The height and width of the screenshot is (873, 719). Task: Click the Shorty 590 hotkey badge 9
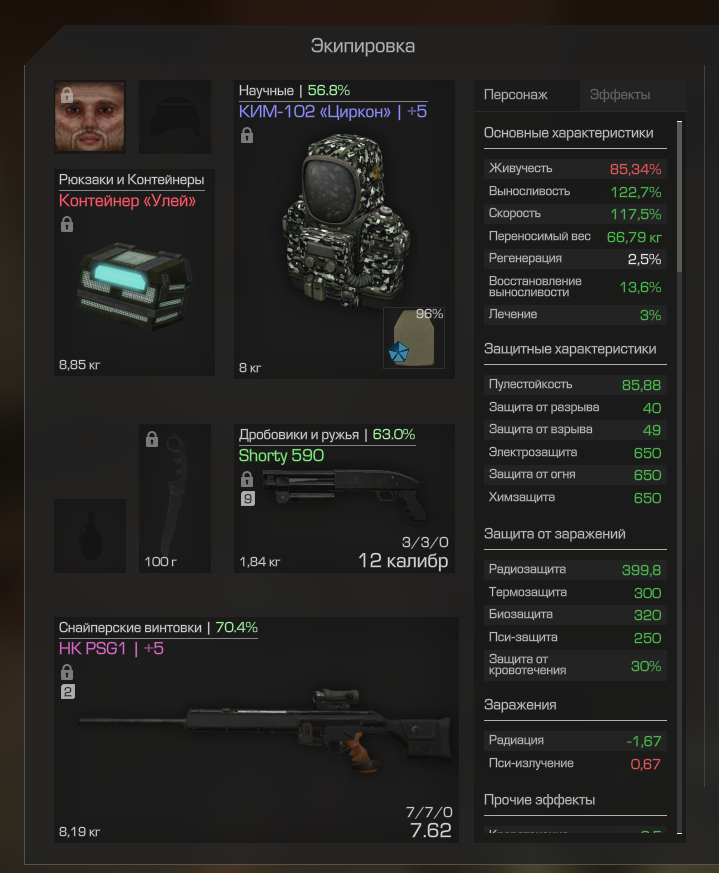[x=248, y=498]
